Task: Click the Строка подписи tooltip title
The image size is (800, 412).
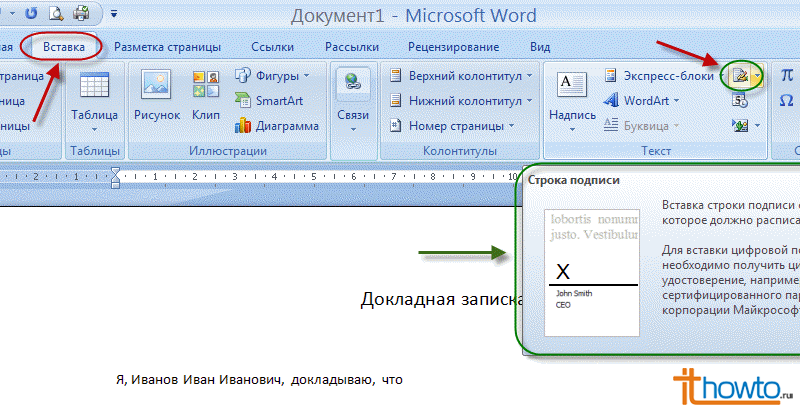Action: click(573, 181)
